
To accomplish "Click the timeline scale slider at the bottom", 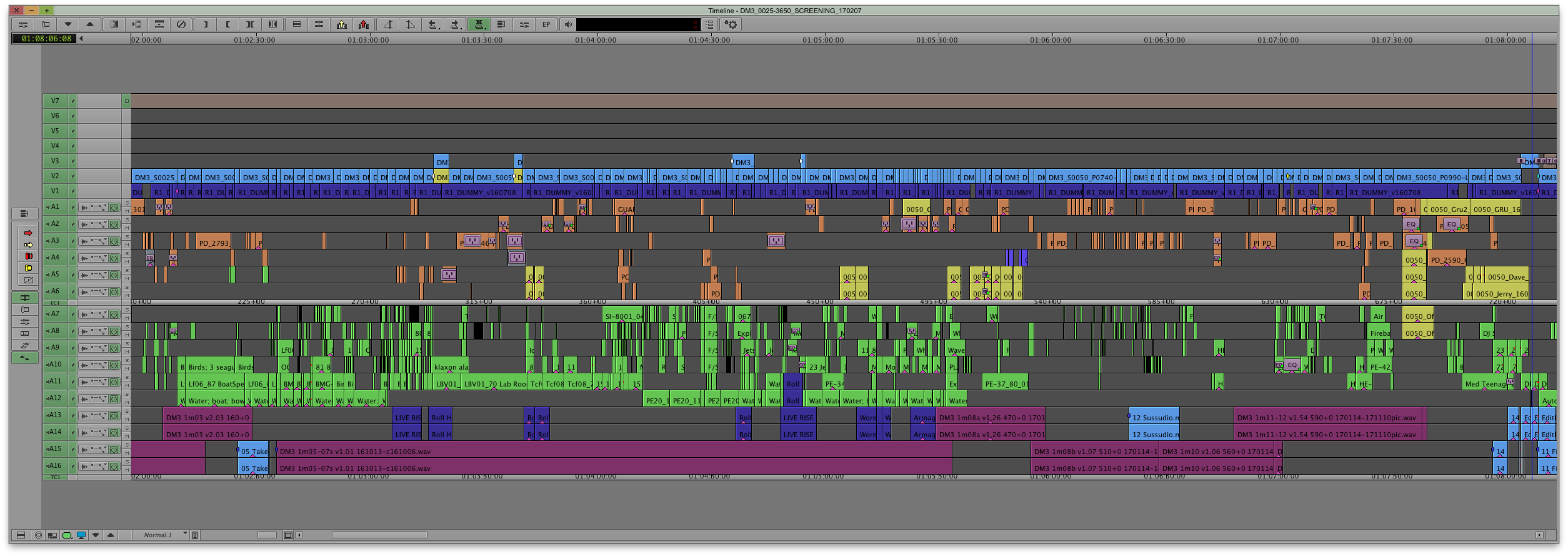I will coord(267,535).
